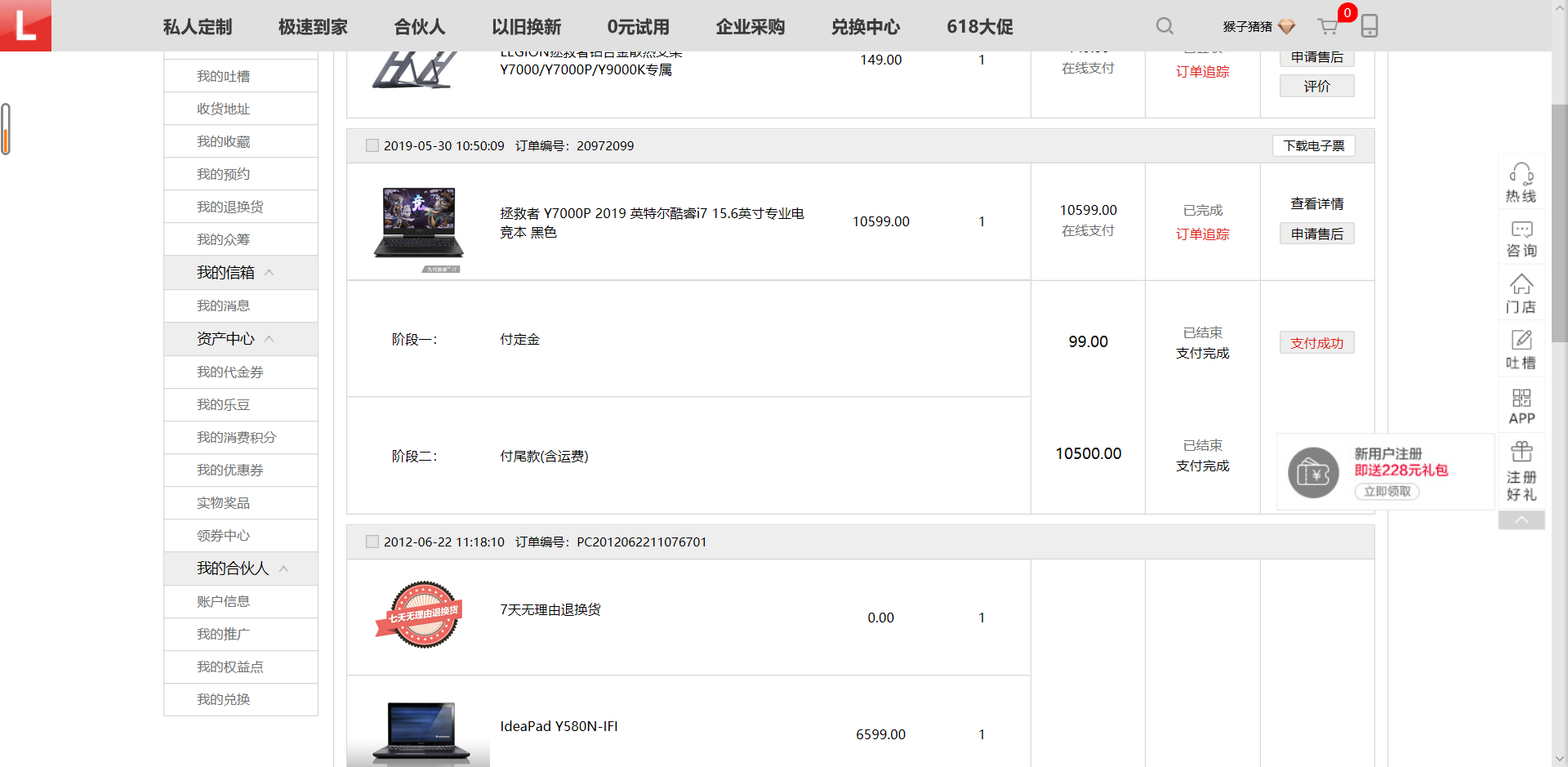This screenshot has height=767, width=1568.
Task: Collapse the 资产中心 sidebar section
Action: [269, 339]
